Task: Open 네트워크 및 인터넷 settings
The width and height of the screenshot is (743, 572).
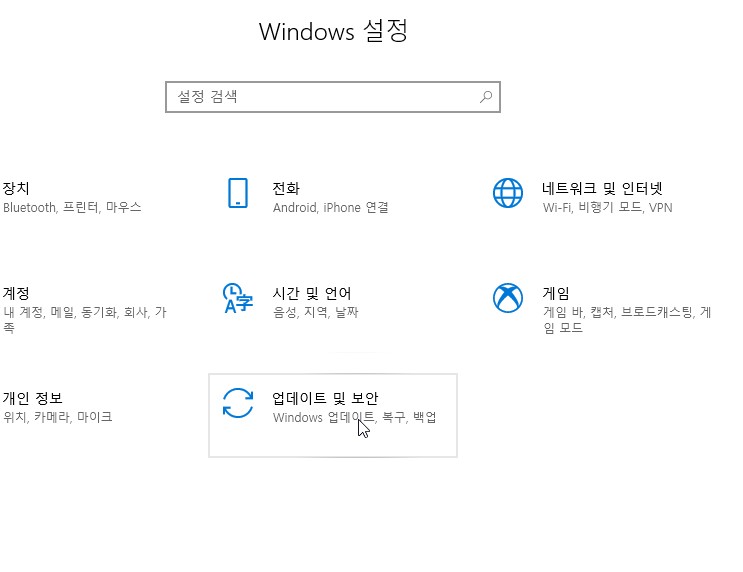Action: pos(602,188)
